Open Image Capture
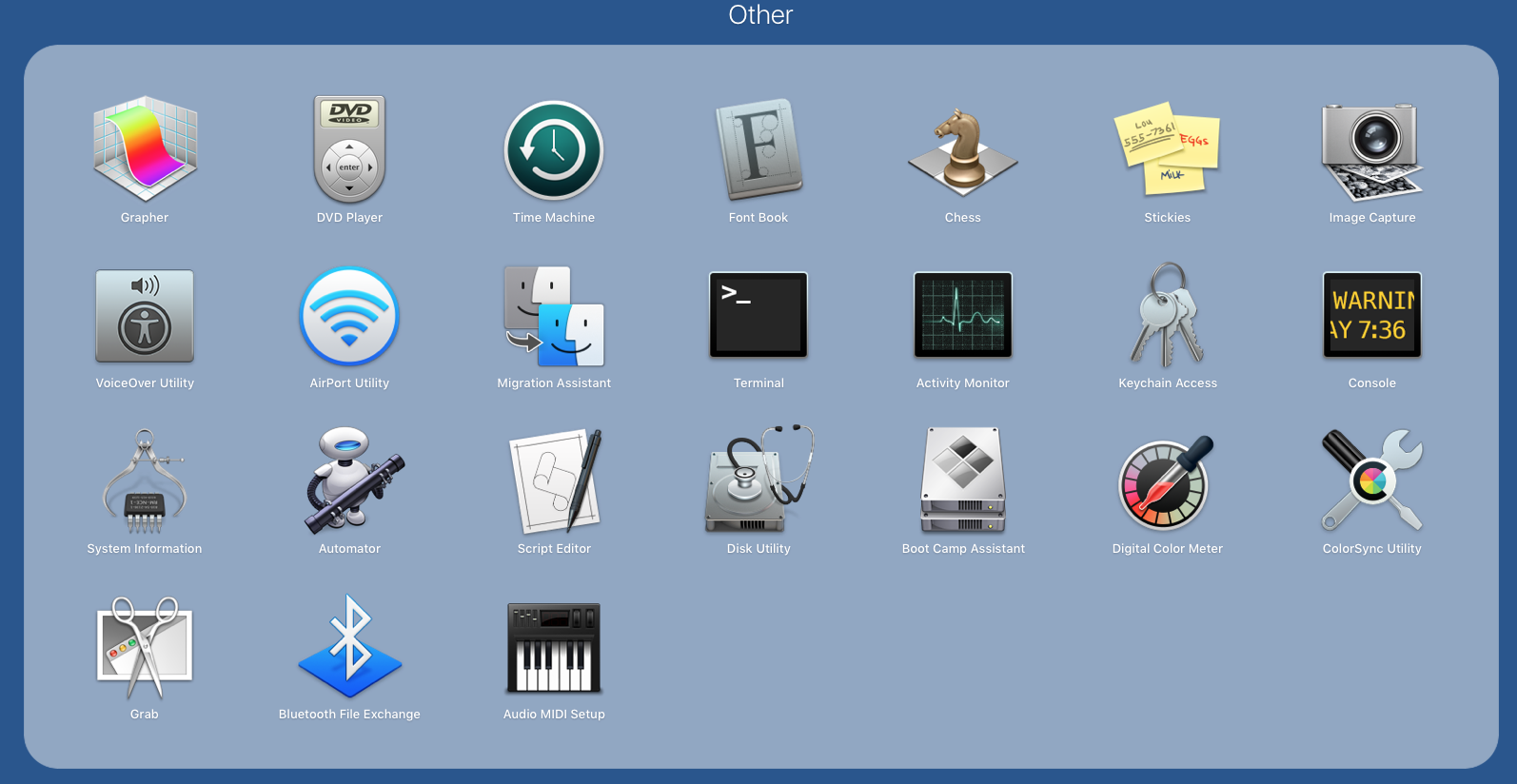 tap(1371, 149)
